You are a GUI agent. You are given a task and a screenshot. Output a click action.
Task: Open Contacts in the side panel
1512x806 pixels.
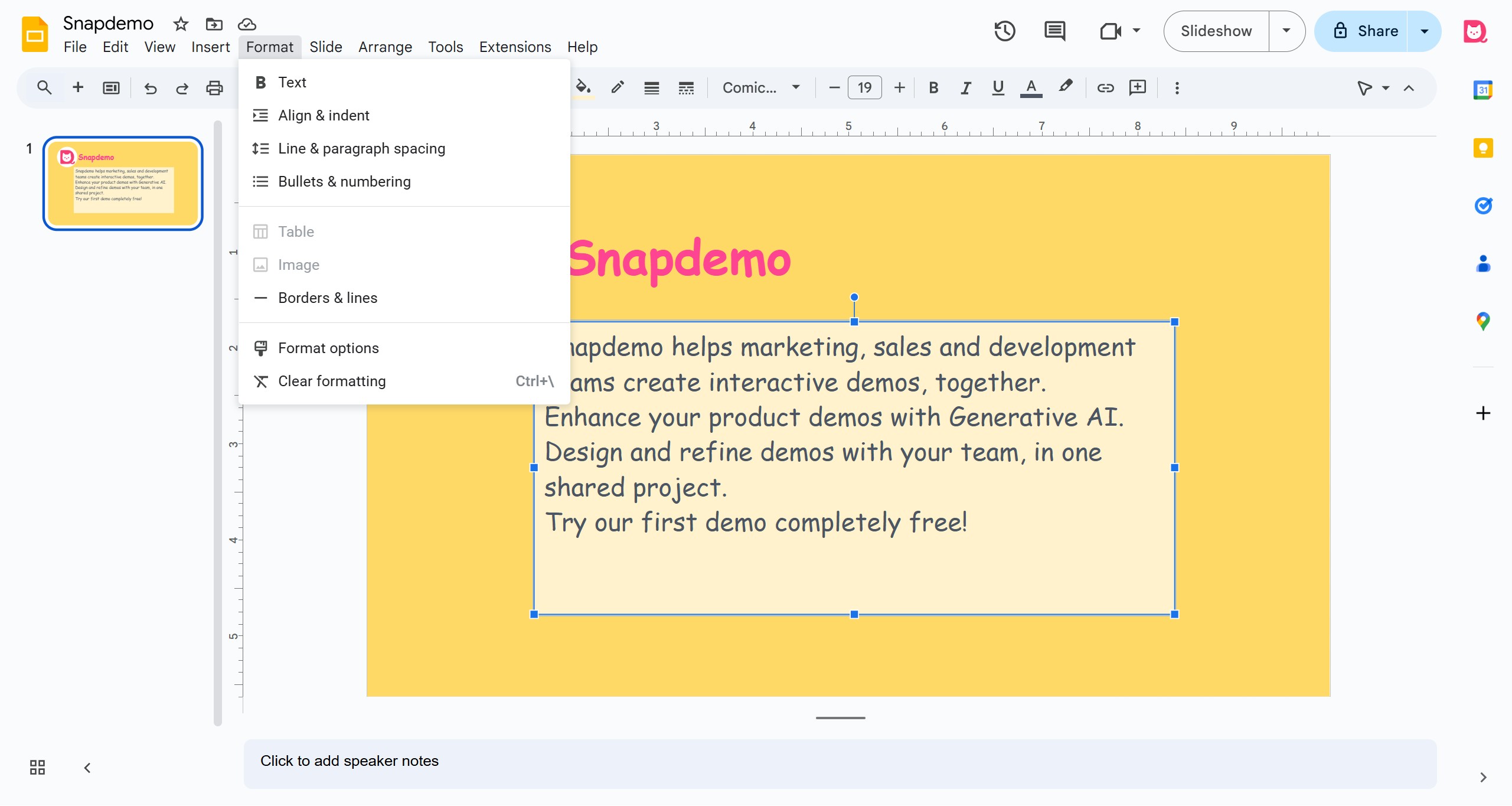1483,263
